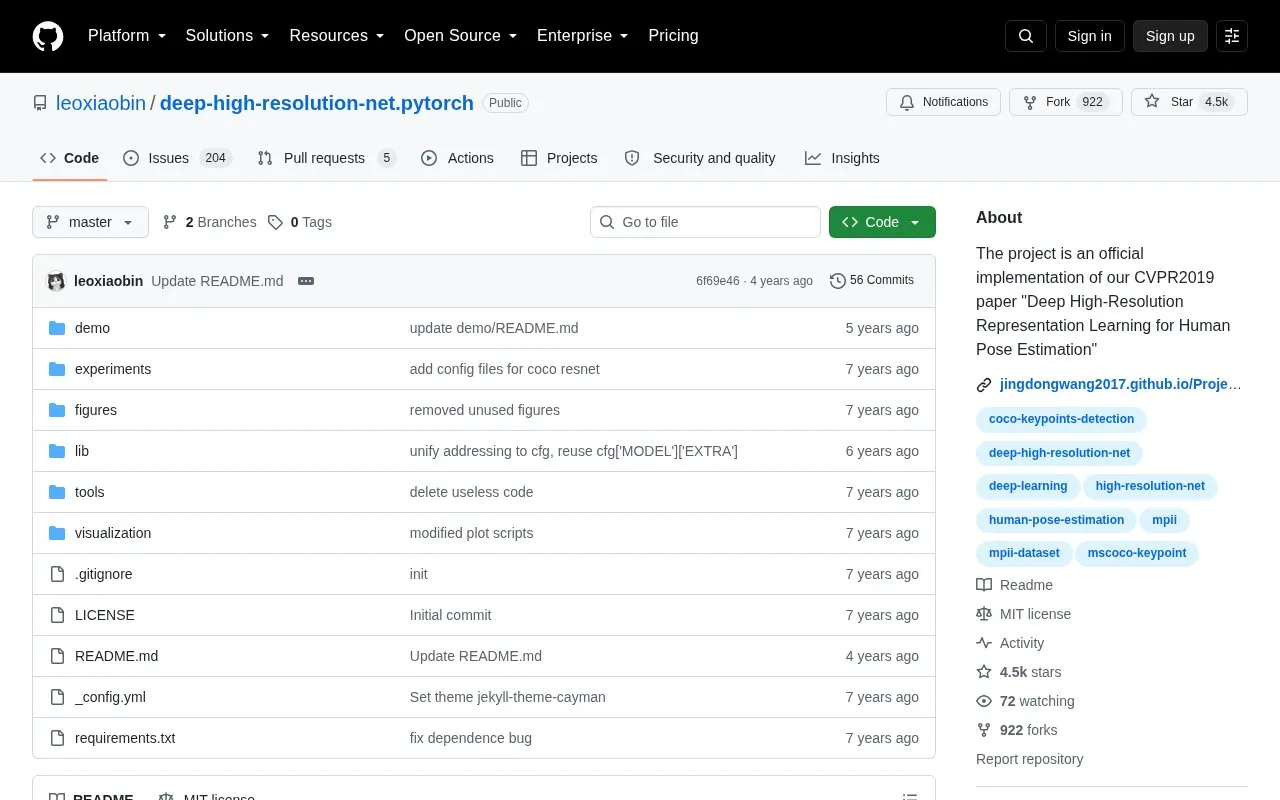Go to Pricing page
The image size is (1280, 800).
(673, 36)
